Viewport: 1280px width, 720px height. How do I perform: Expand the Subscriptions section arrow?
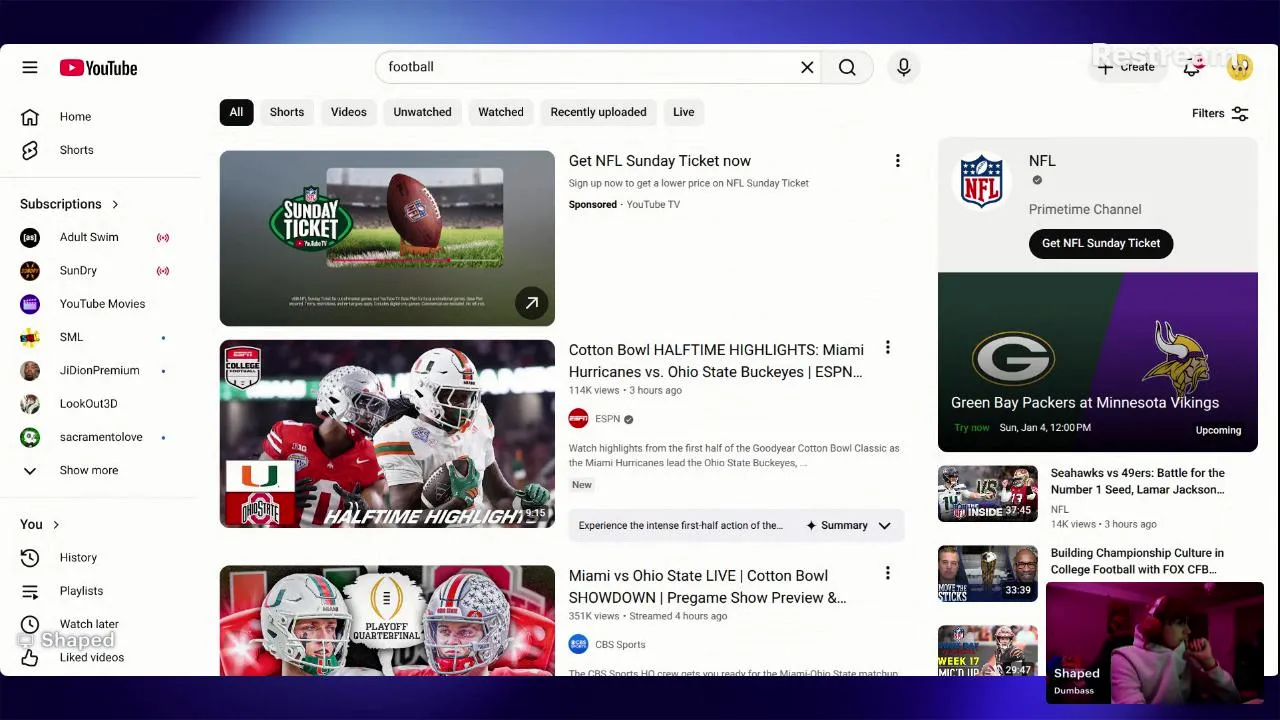pos(115,204)
